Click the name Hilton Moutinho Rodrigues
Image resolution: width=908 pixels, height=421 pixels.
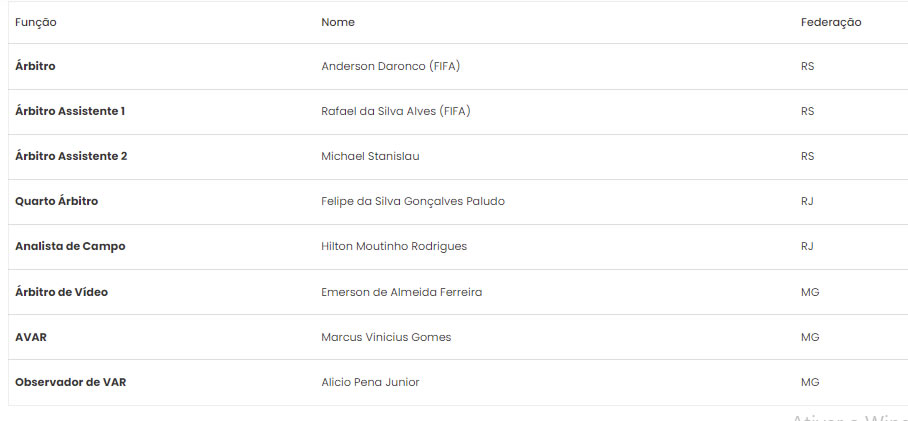pos(394,246)
